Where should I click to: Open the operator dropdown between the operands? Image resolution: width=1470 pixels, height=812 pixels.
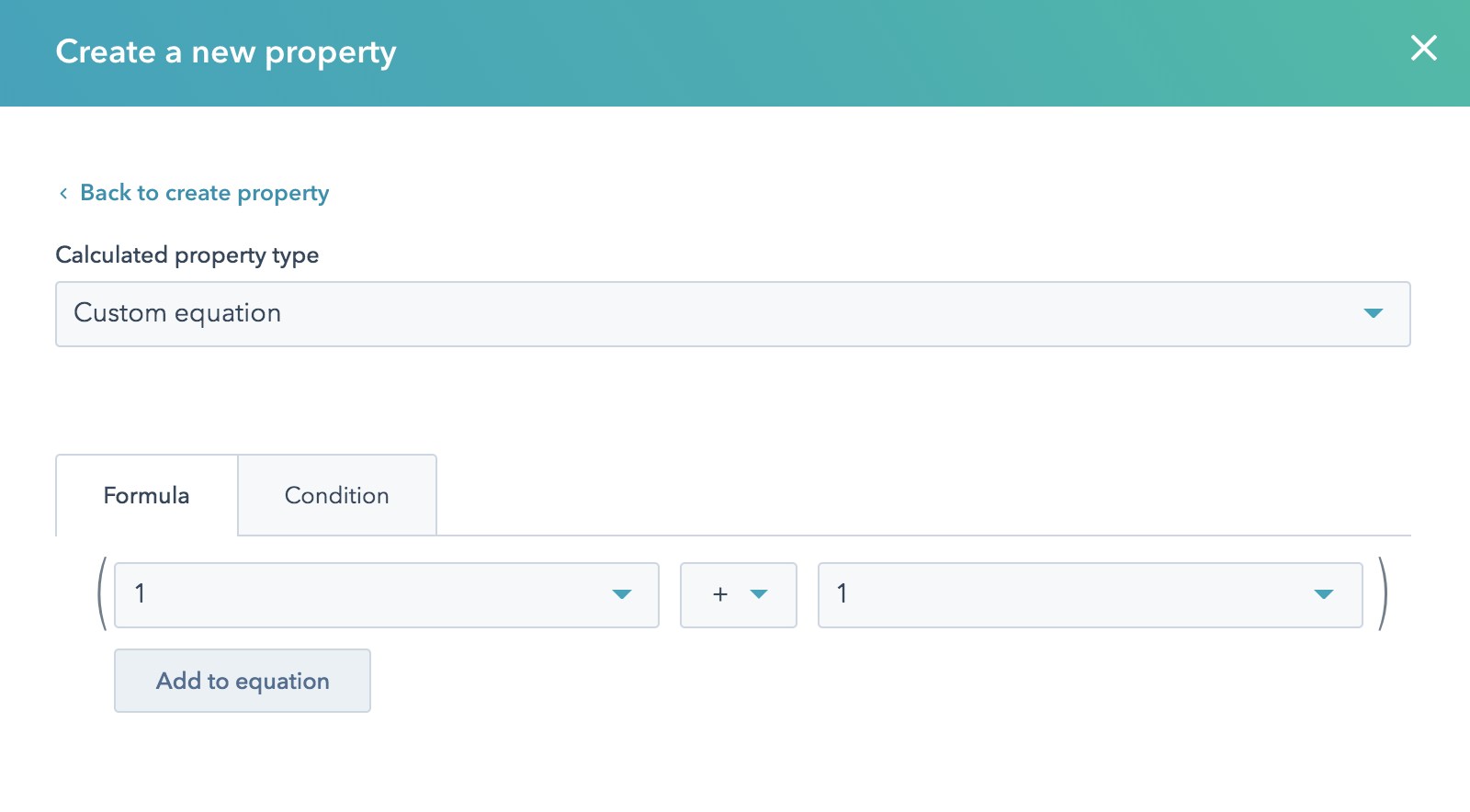click(738, 595)
